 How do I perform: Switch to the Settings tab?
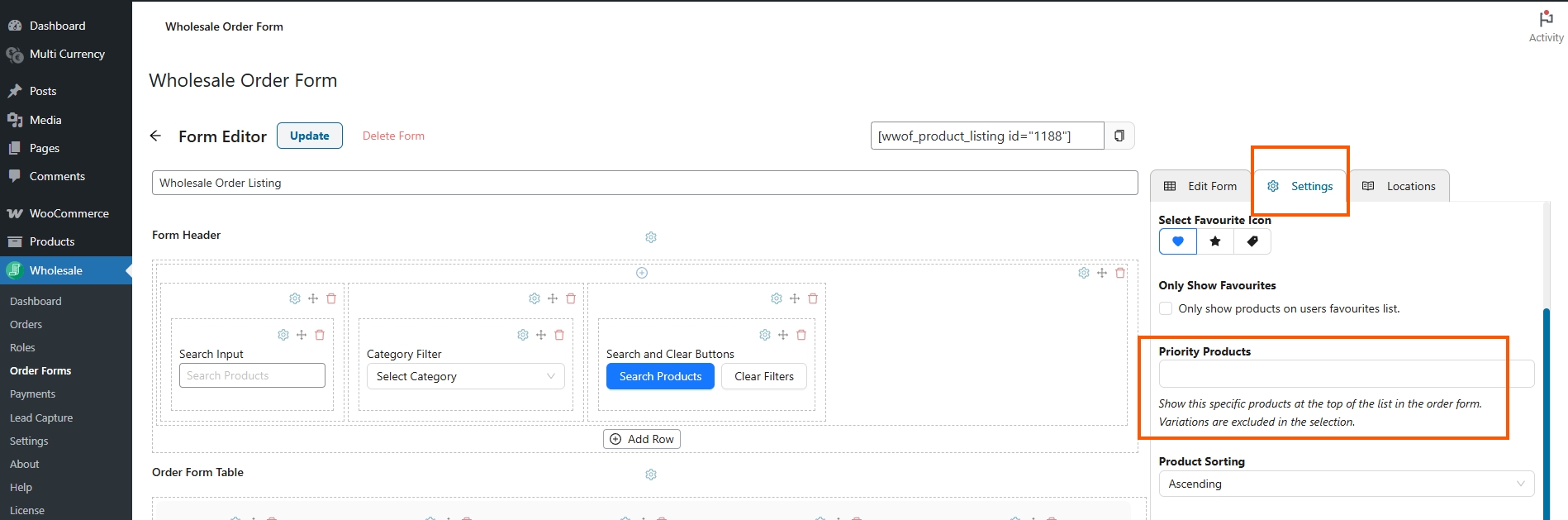1300,186
